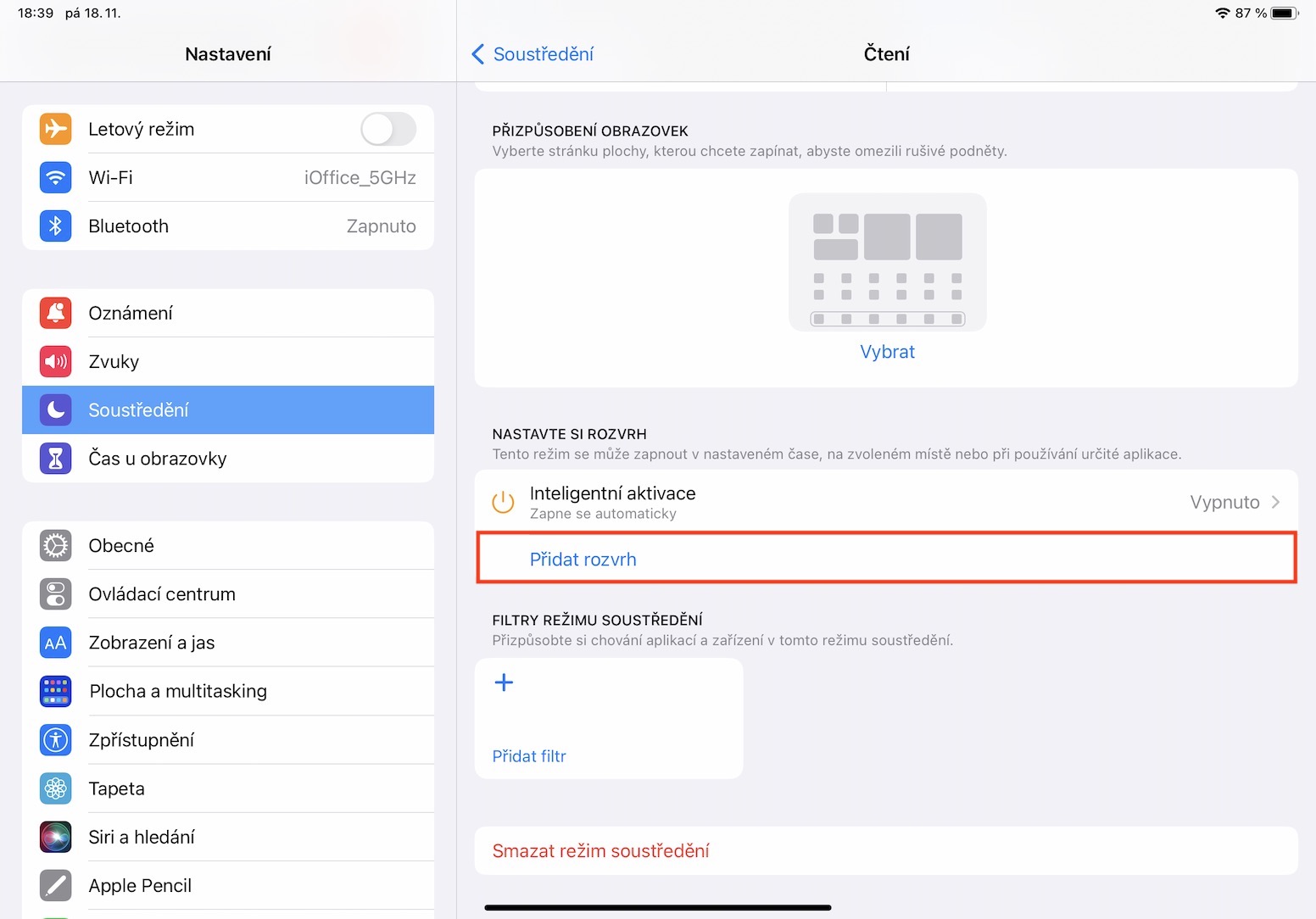The width and height of the screenshot is (1316, 919).
Task: Tap the Čas u obrazovky hourglass icon
Action: tap(56, 459)
